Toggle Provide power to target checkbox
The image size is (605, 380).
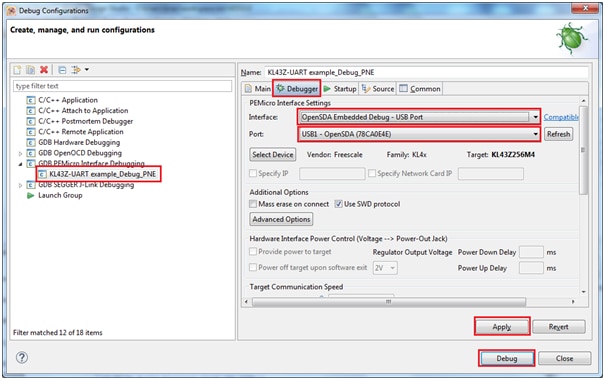(x=253, y=252)
